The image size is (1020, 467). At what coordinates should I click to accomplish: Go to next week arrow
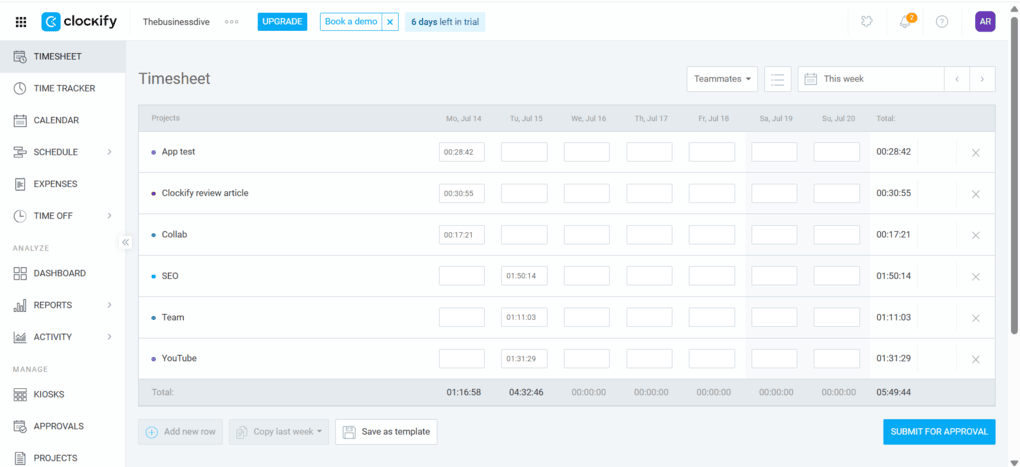point(982,79)
